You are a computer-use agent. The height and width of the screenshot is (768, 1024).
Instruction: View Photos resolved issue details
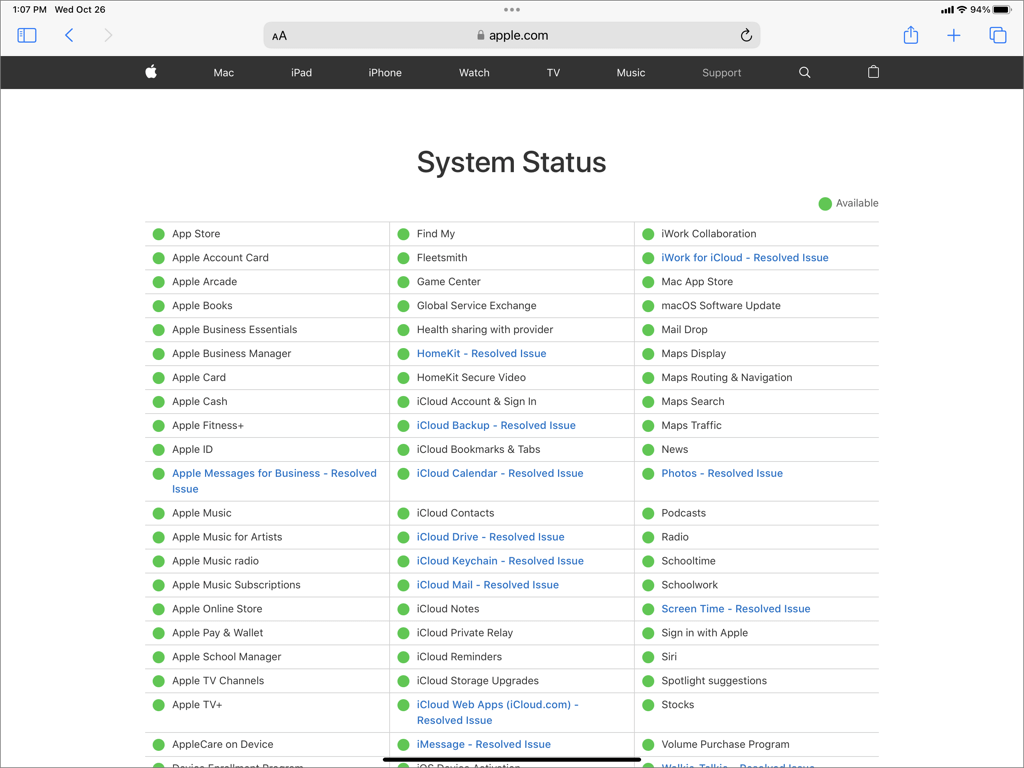(722, 473)
